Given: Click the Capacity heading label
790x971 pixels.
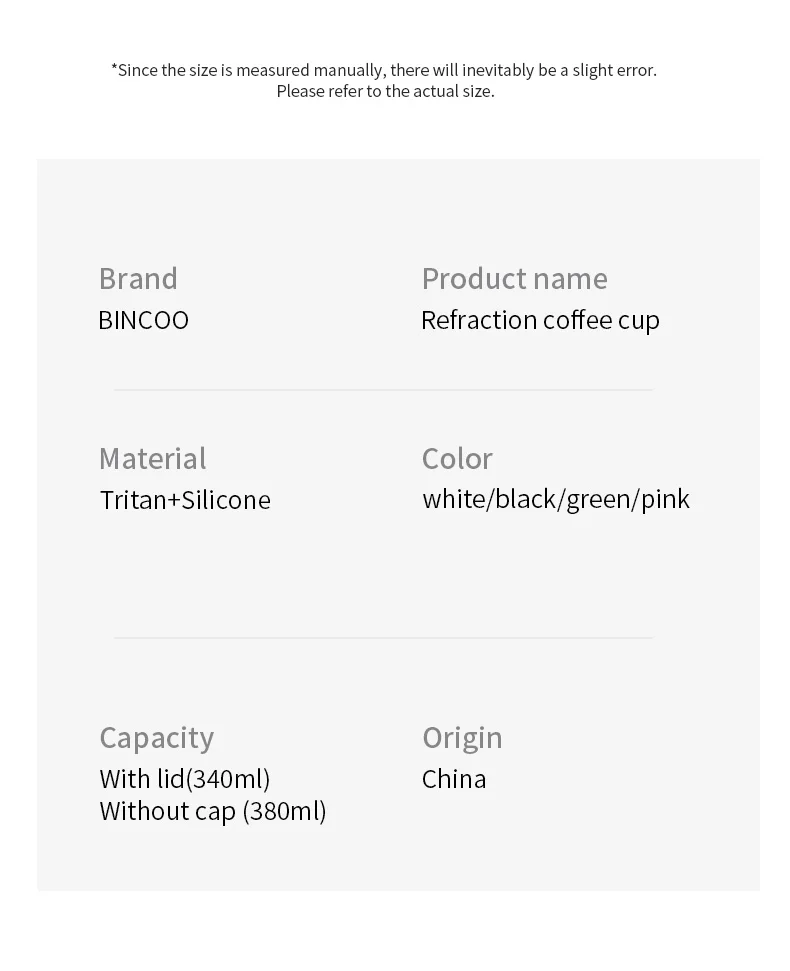Looking at the screenshot, I should click(157, 738).
